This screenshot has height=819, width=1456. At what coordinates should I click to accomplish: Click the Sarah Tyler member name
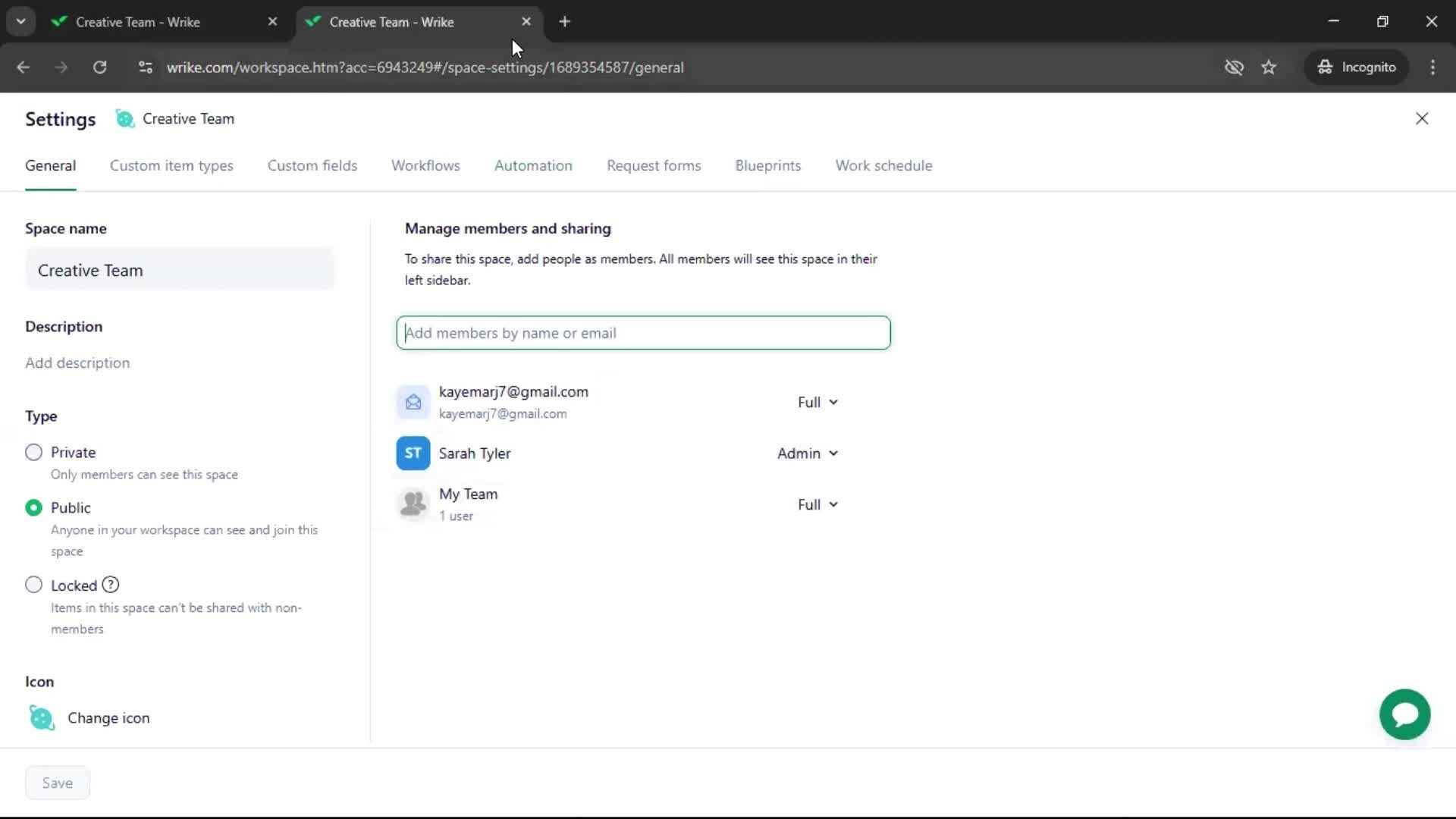click(475, 453)
